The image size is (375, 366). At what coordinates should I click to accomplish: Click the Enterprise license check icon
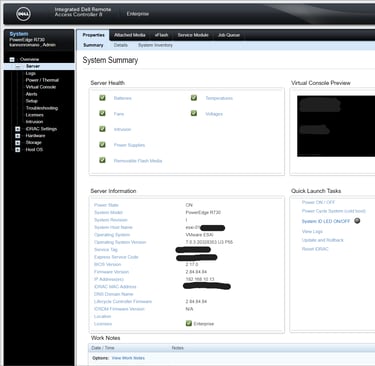tap(189, 323)
